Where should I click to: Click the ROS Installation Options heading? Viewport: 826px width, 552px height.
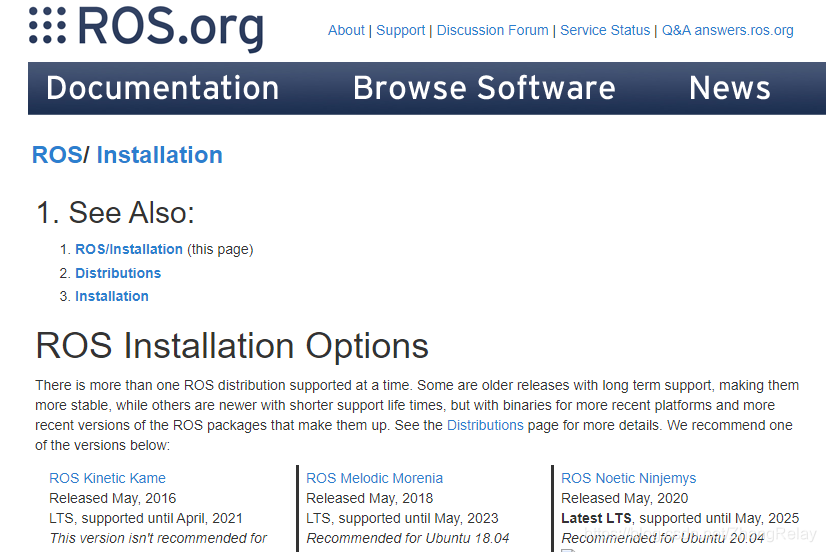point(232,346)
